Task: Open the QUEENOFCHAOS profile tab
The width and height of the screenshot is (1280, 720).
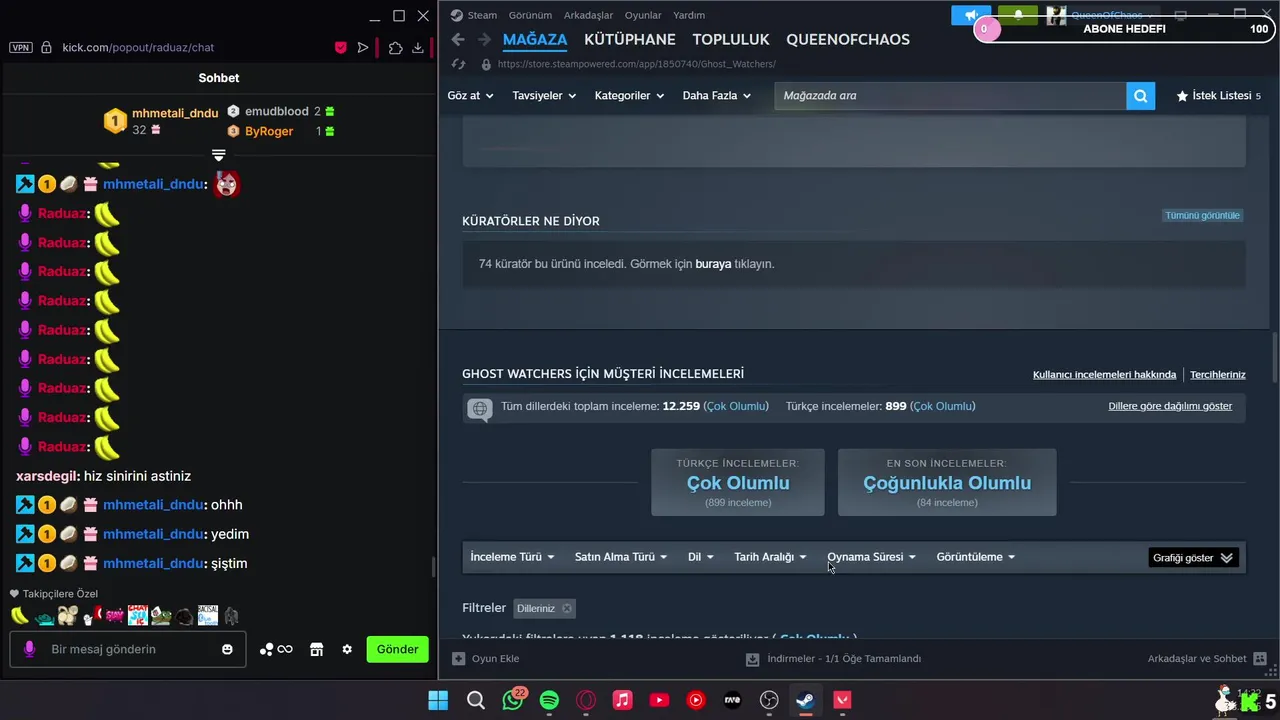Action: coord(848,40)
